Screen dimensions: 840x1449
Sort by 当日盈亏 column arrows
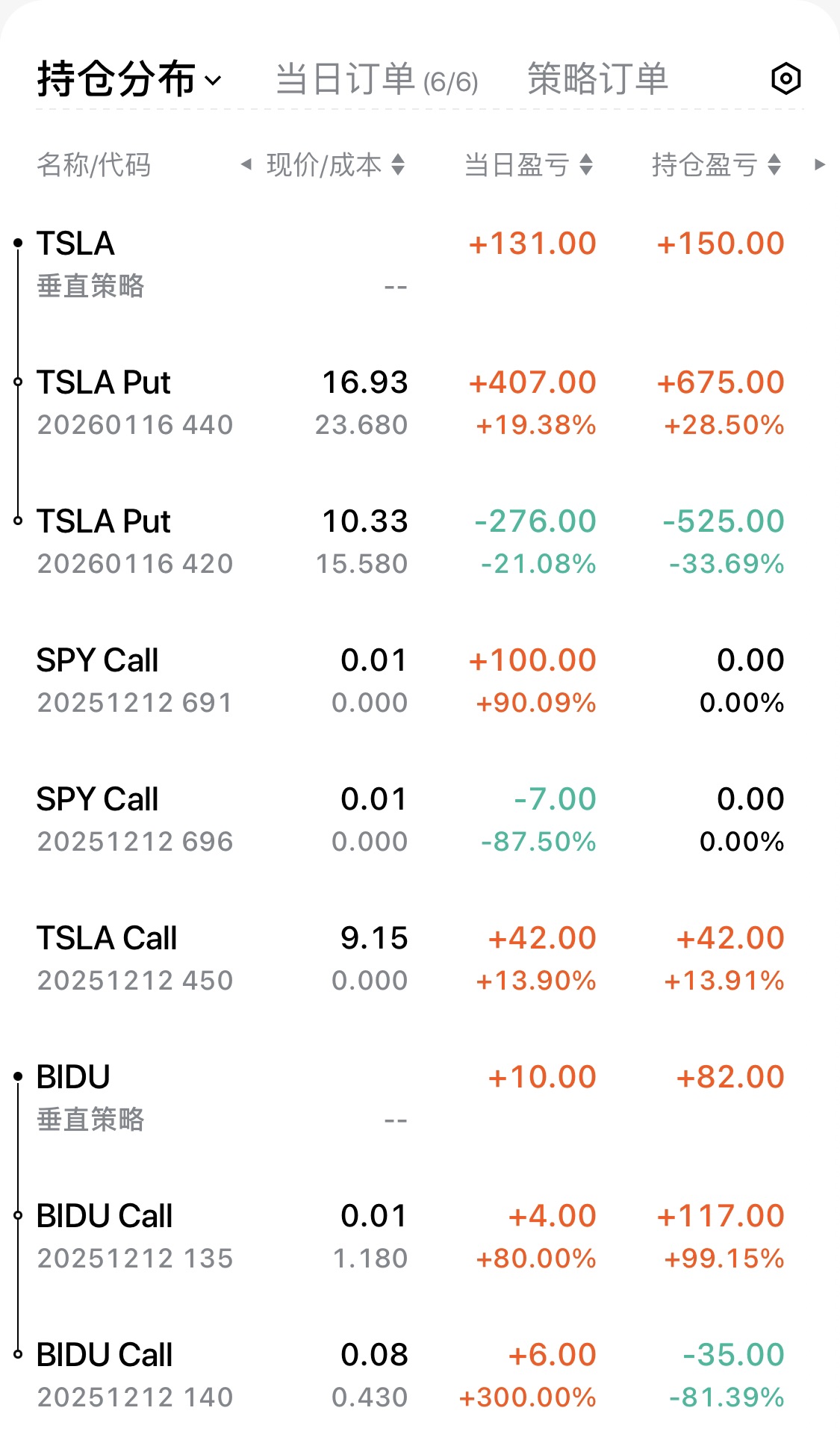[586, 164]
